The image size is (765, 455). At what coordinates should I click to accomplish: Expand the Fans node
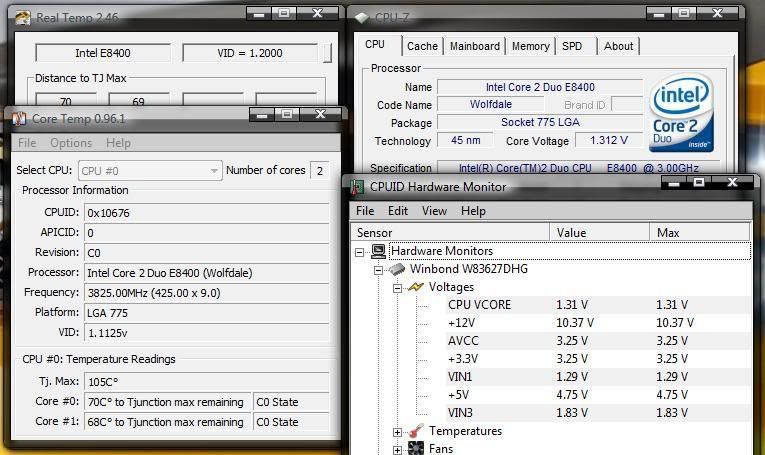pyautogui.click(x=397, y=450)
